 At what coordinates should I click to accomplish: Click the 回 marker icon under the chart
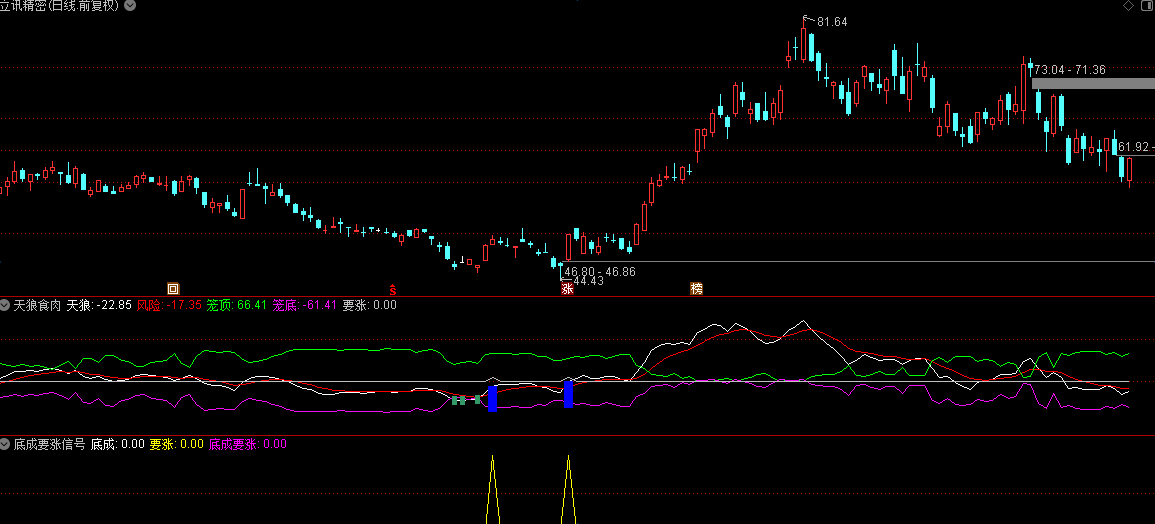(173, 289)
